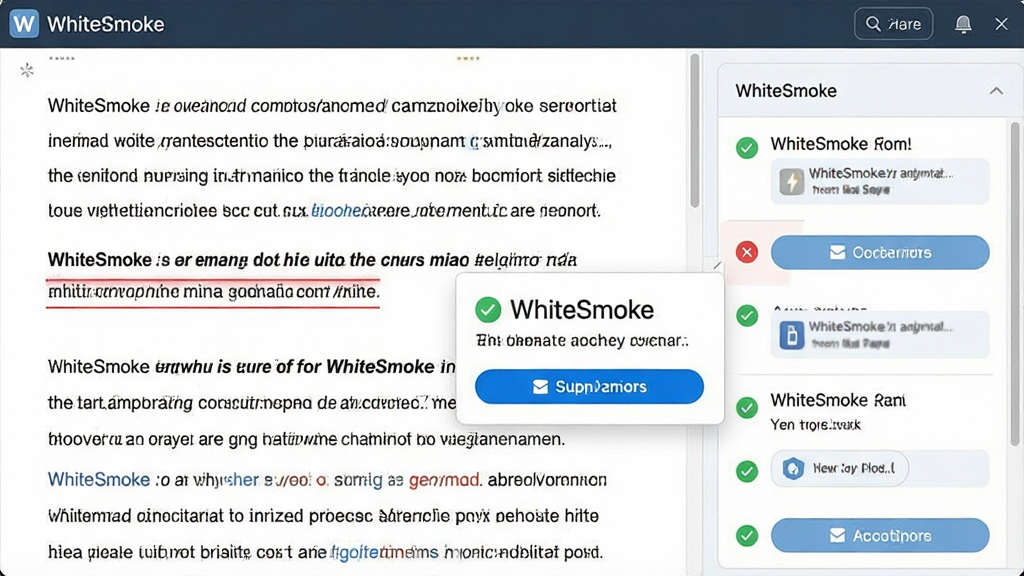Click the Supnlamors button in the popup
This screenshot has height=576, width=1024.
tap(589, 387)
